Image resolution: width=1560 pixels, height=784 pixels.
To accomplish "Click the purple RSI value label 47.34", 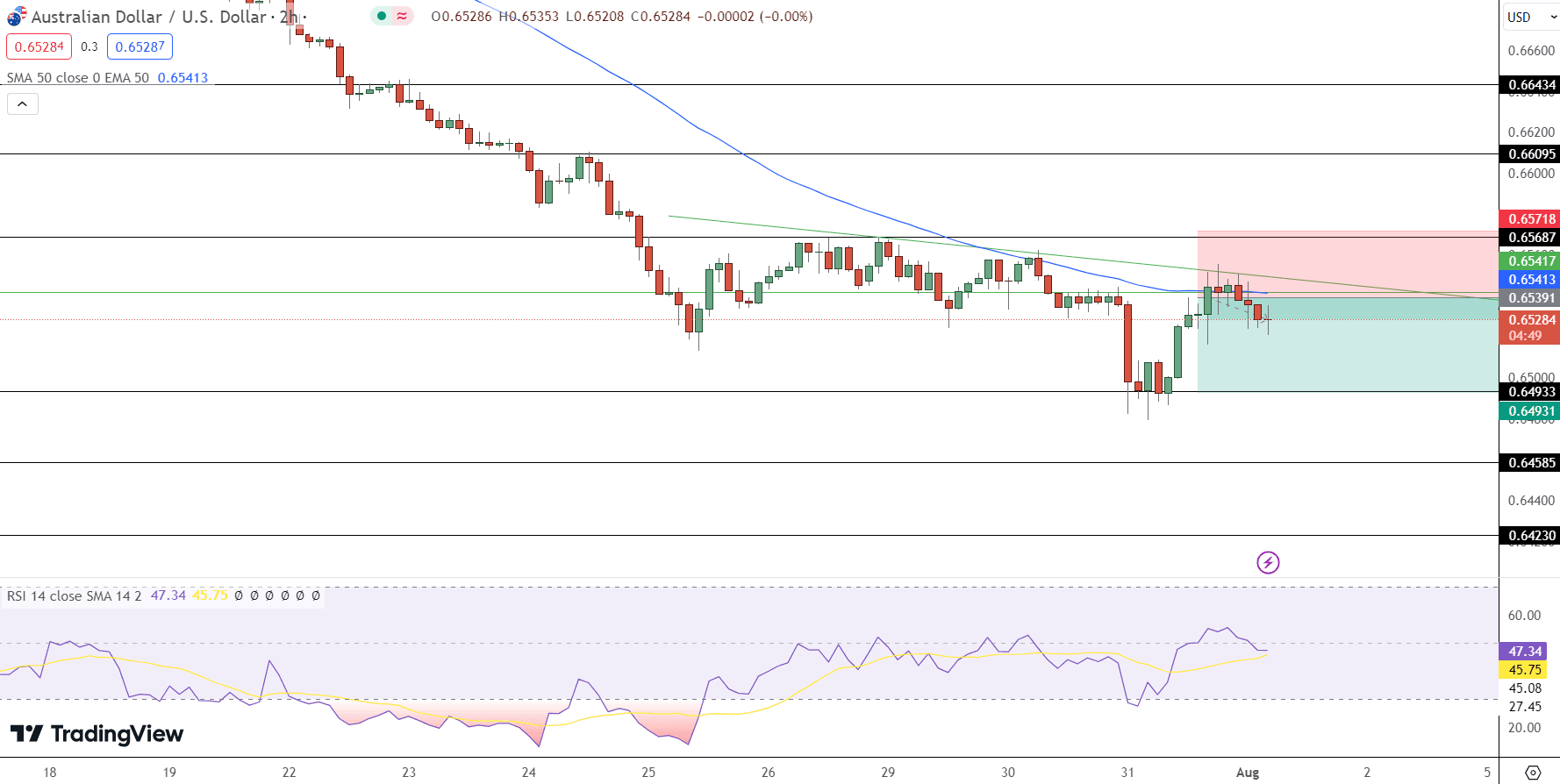I will [1524, 652].
